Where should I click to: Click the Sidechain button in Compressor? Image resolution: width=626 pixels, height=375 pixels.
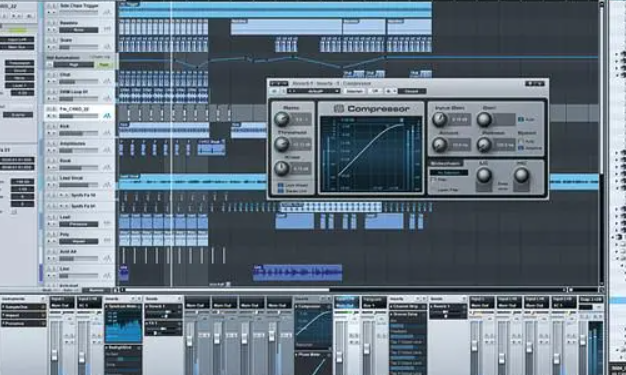click(x=446, y=163)
